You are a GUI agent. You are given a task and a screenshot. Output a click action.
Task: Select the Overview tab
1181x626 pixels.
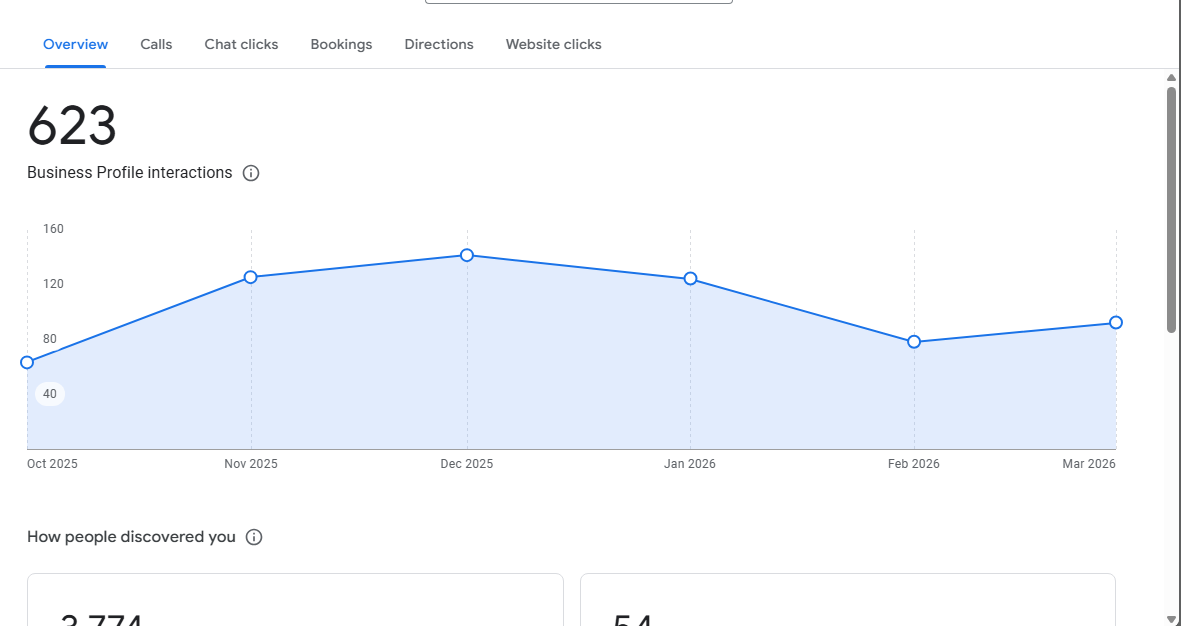tap(75, 44)
